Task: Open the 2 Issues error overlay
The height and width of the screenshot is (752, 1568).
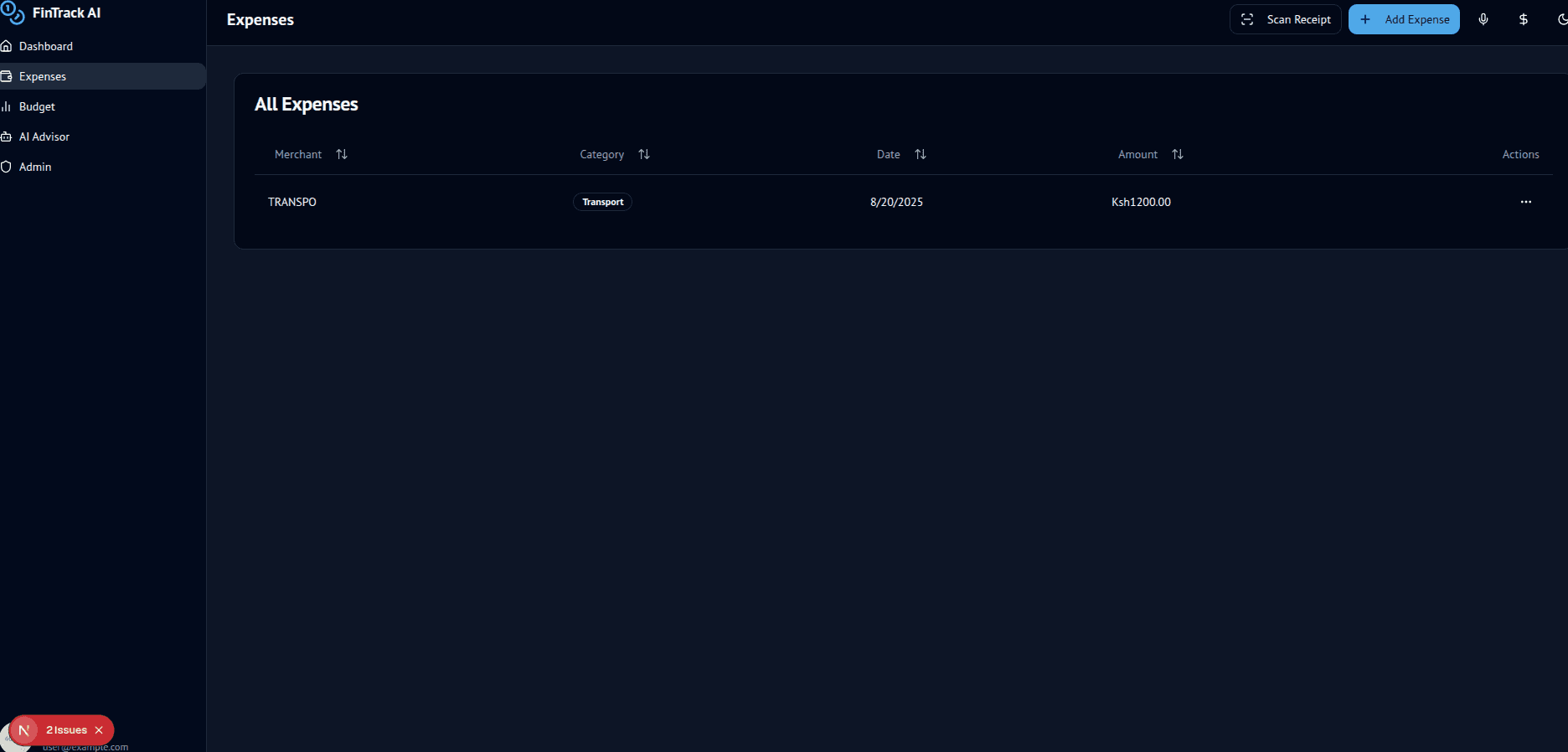Action: click(66, 730)
